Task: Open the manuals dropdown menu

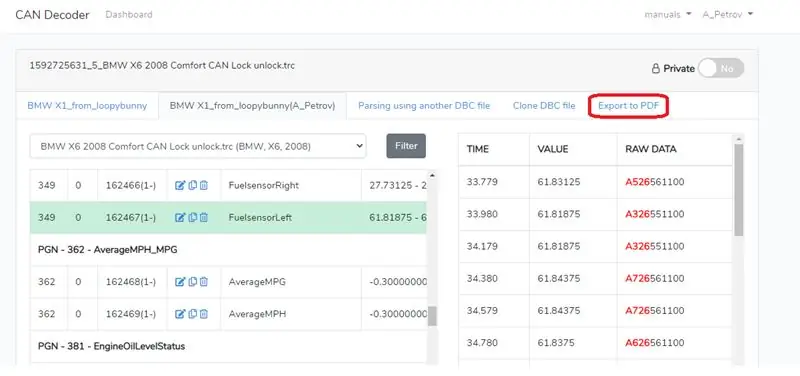Action: pyautogui.click(x=668, y=15)
